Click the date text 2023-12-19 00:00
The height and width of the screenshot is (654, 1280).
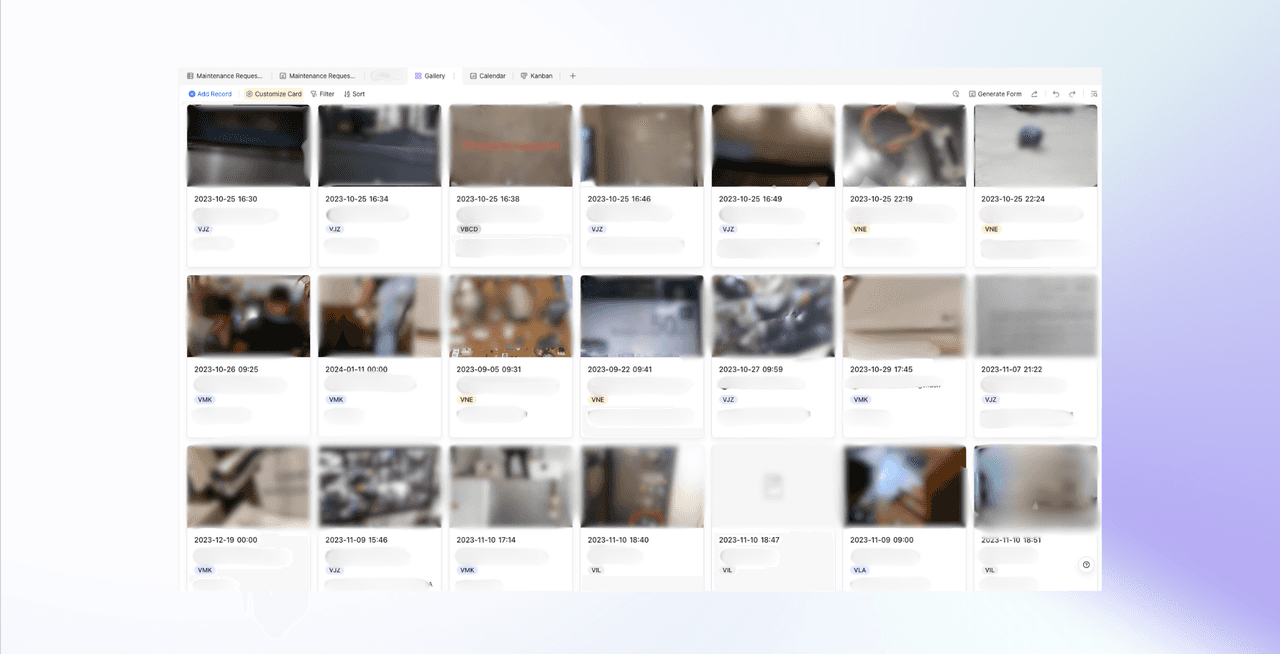click(x=226, y=540)
